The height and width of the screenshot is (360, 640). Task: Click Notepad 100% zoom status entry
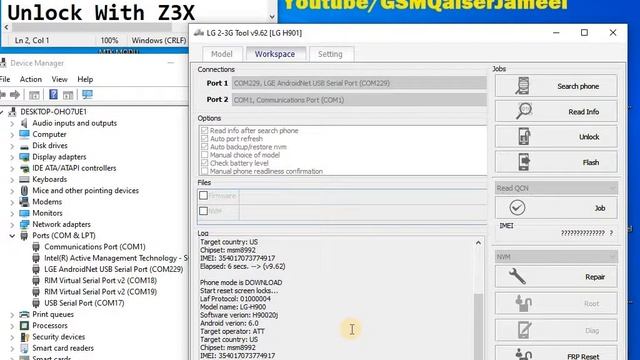[x=109, y=40]
